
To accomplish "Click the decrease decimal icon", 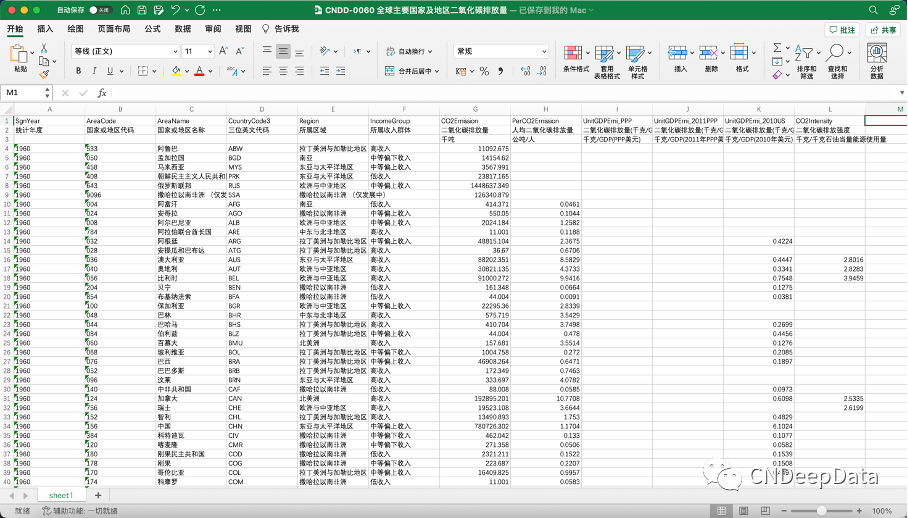I will pyautogui.click(x=542, y=71).
